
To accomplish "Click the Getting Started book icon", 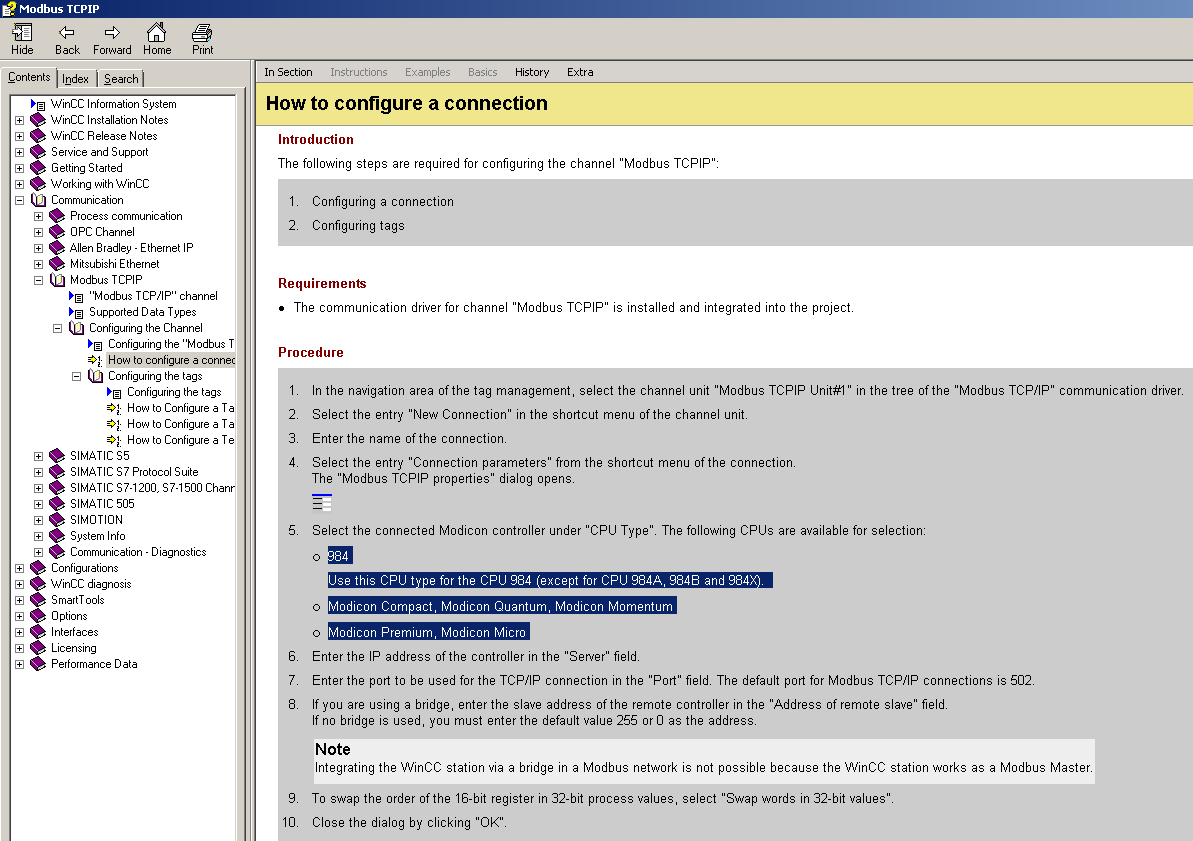I will (x=38, y=168).
